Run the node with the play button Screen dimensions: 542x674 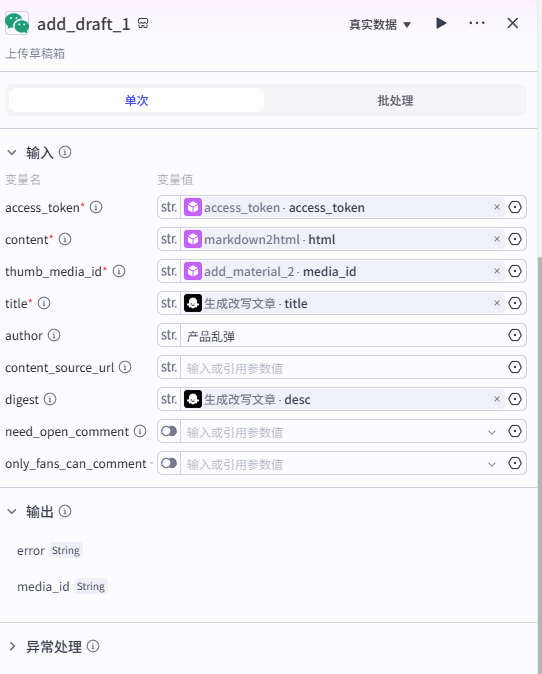point(441,23)
